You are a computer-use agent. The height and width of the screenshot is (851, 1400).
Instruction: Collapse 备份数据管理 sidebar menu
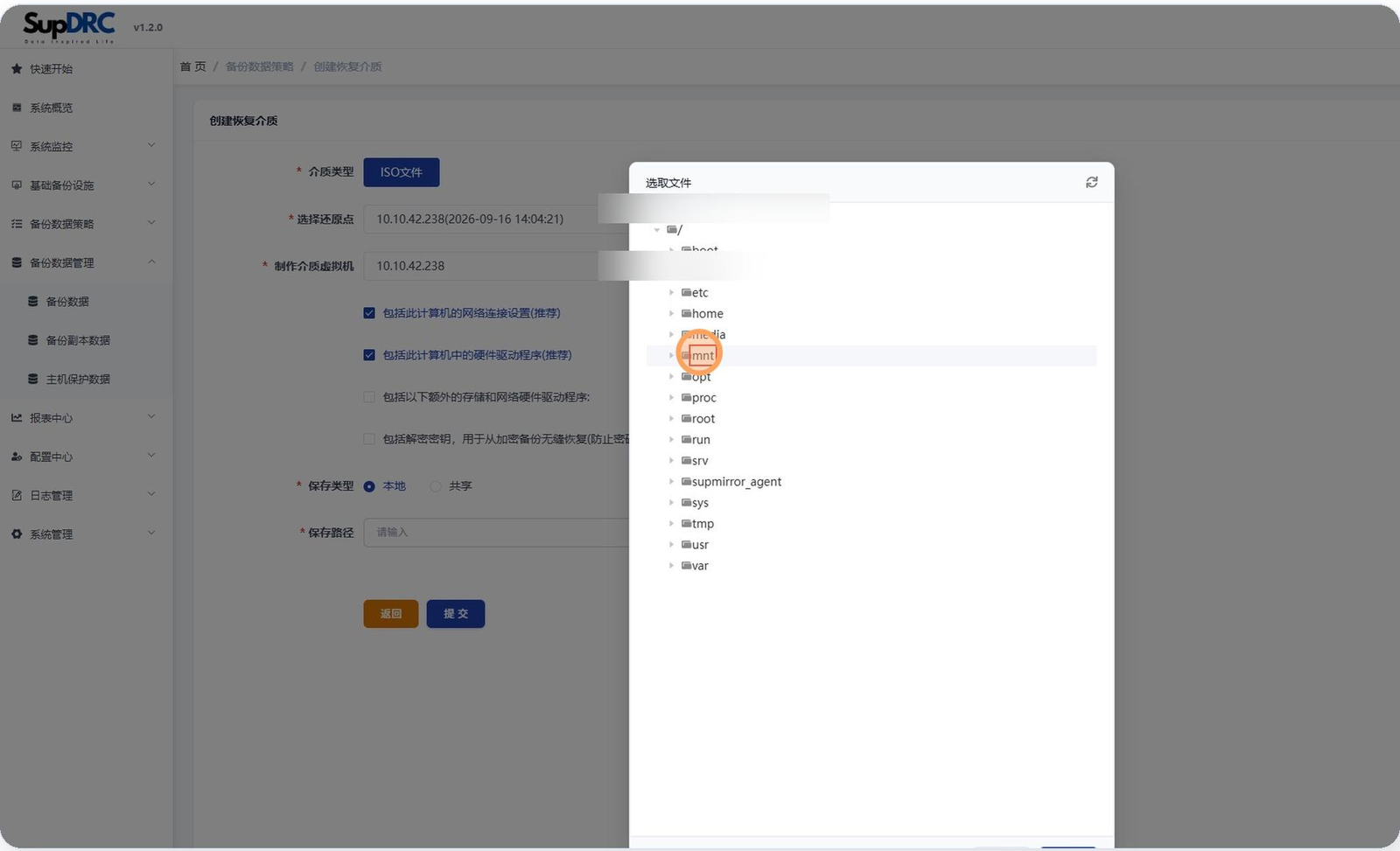coord(86,262)
